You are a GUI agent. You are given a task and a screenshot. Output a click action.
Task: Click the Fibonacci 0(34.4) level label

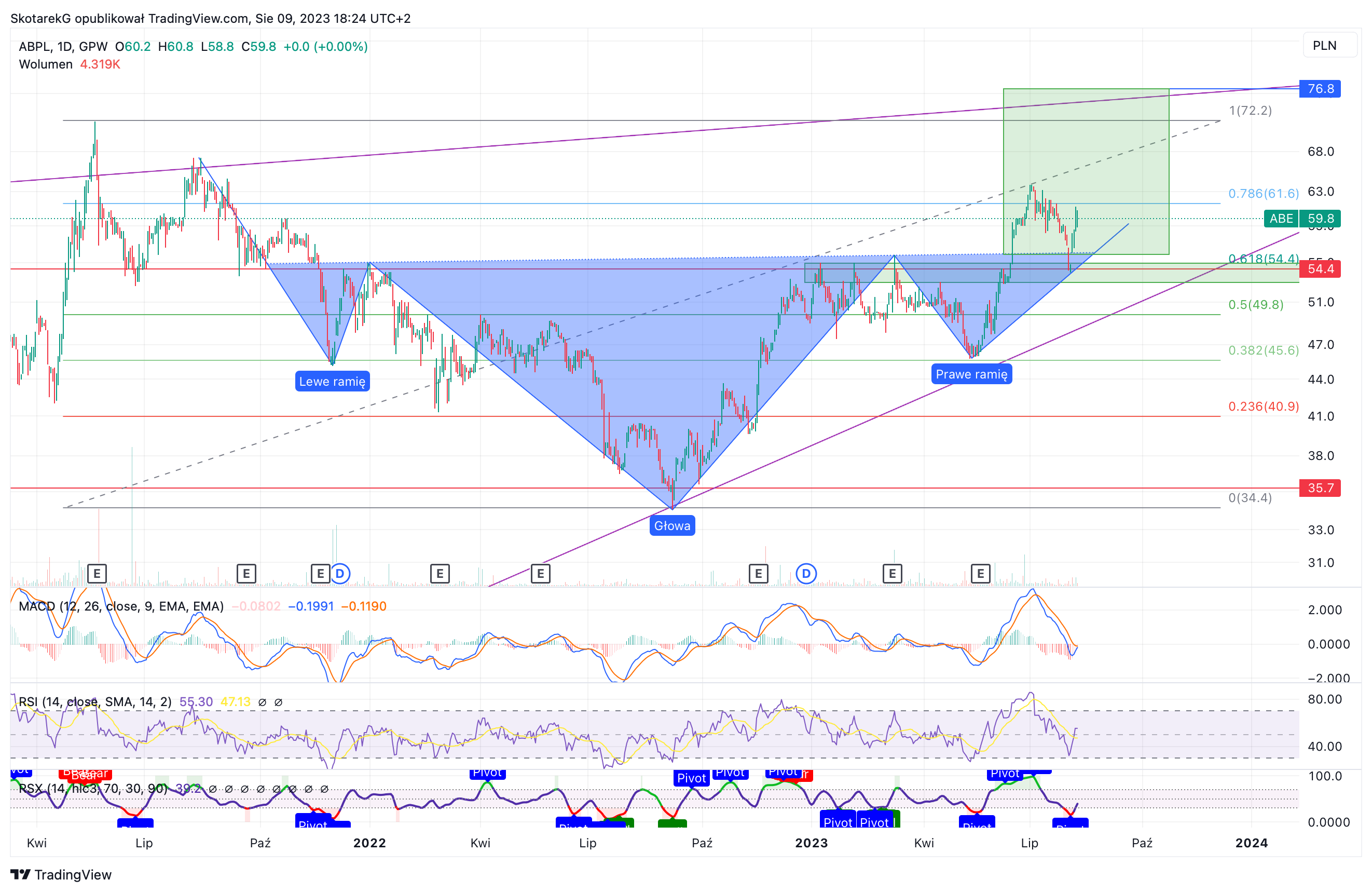(x=1250, y=498)
